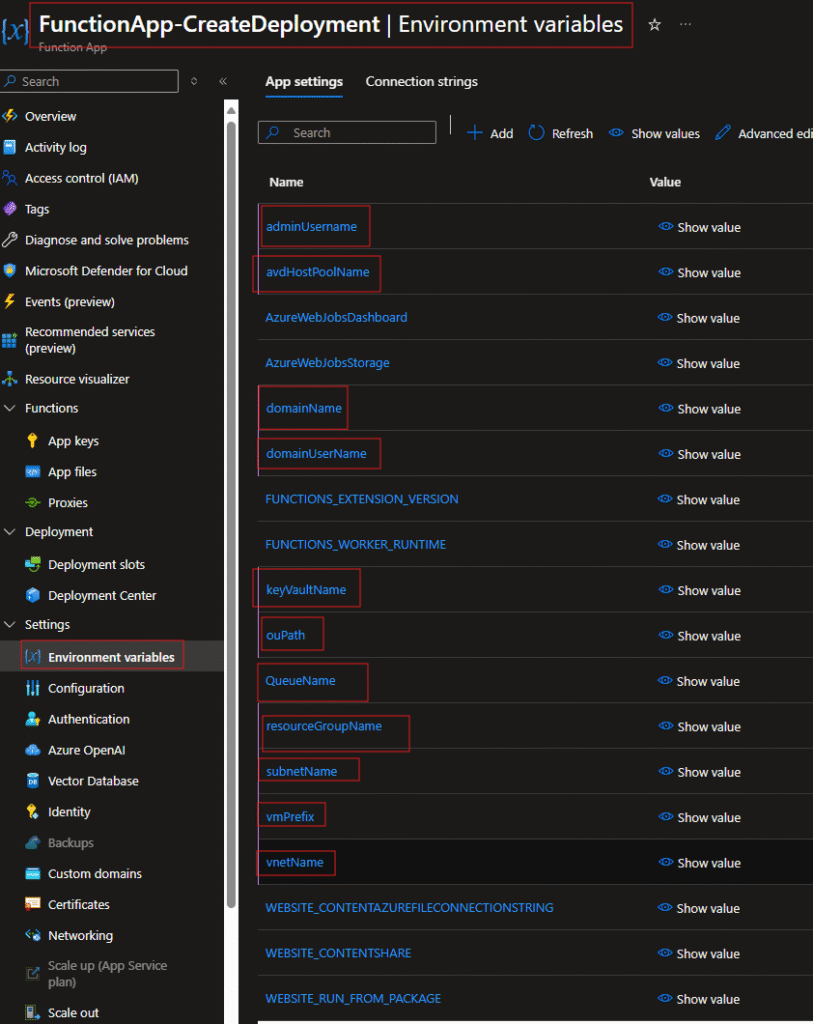This screenshot has width=813, height=1024.
Task: Open the Backups menu item
Action: click(x=71, y=842)
